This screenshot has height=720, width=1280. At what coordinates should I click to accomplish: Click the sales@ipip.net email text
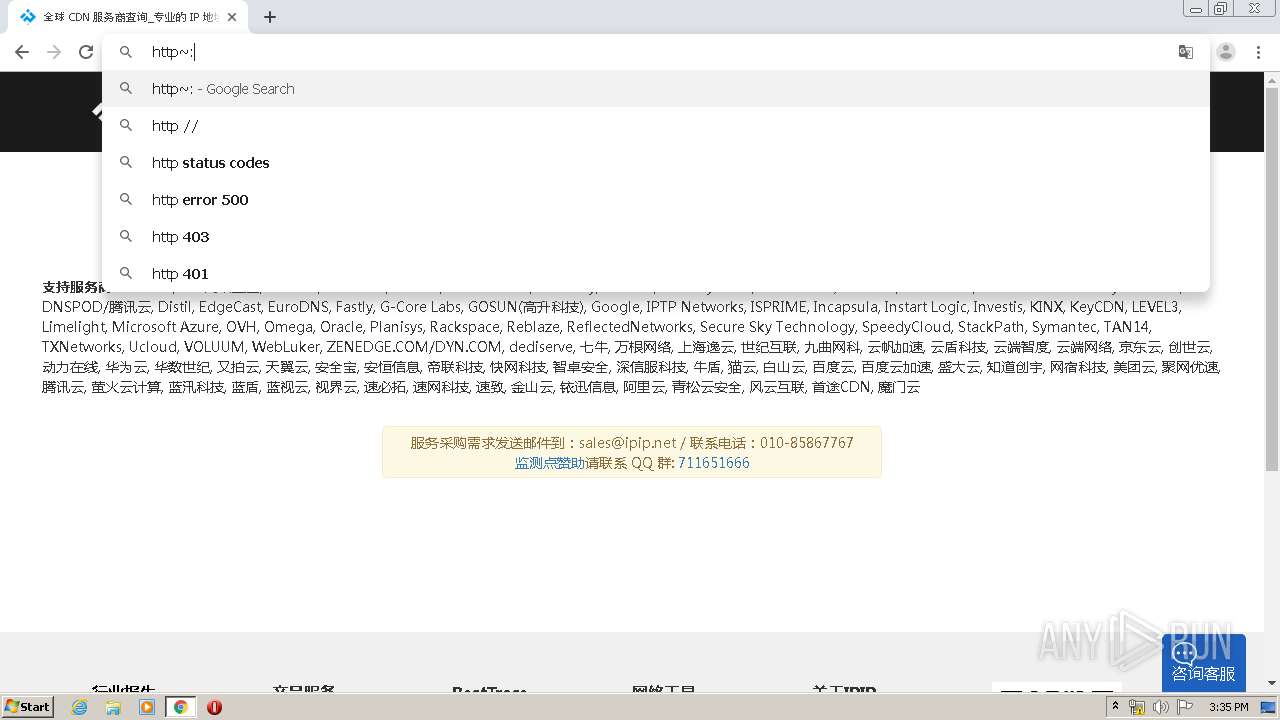[x=628, y=442]
